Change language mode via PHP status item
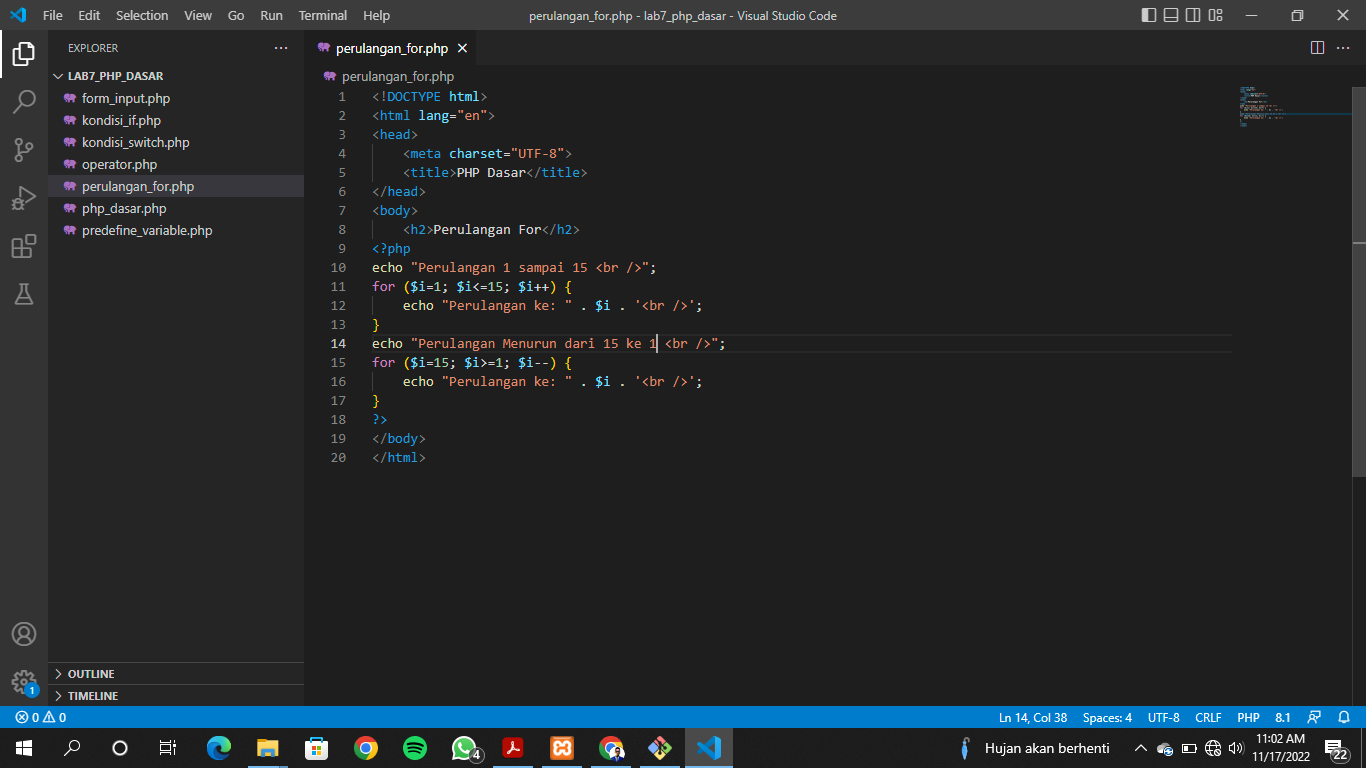The height and width of the screenshot is (768, 1366). [1248, 717]
